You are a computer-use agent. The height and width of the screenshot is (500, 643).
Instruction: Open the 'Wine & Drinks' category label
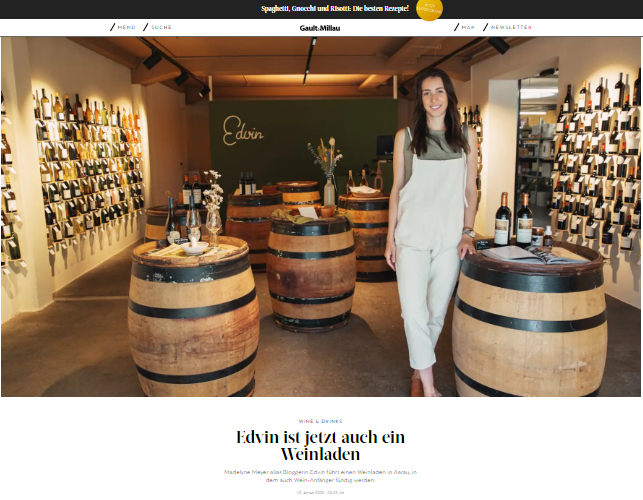(320, 421)
